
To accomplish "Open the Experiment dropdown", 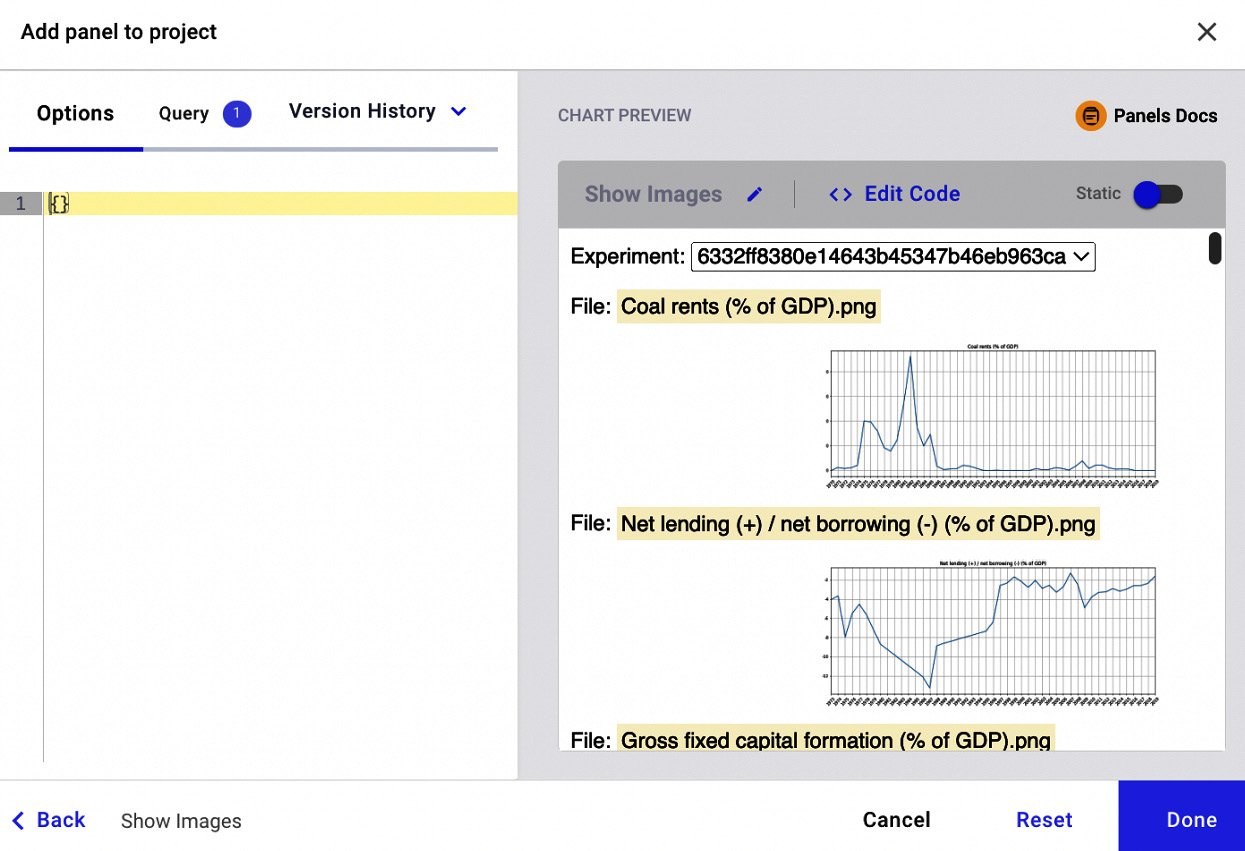I will click(x=893, y=257).
